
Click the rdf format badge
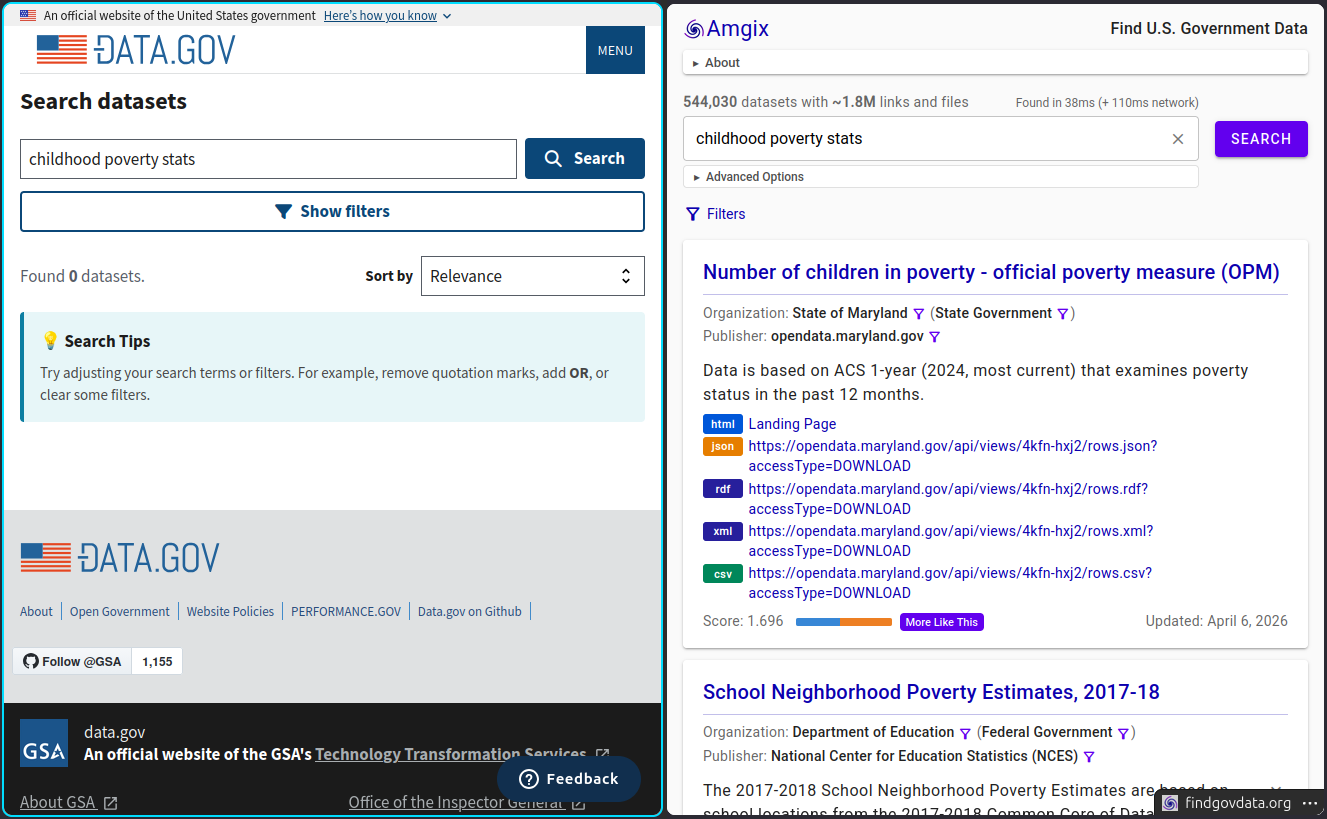[723, 489]
